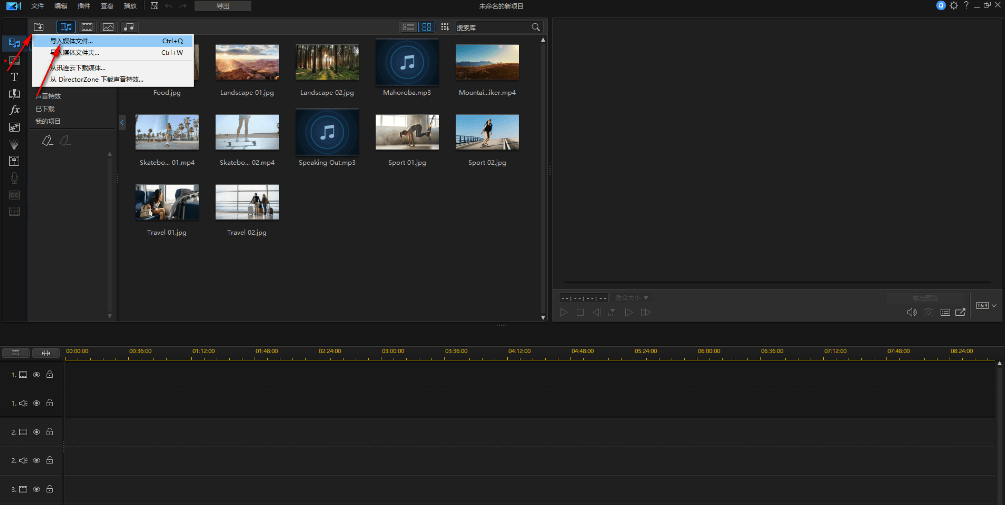The image size is (1005, 505).
Task: Show only audio files in the library
Action: pos(129,27)
